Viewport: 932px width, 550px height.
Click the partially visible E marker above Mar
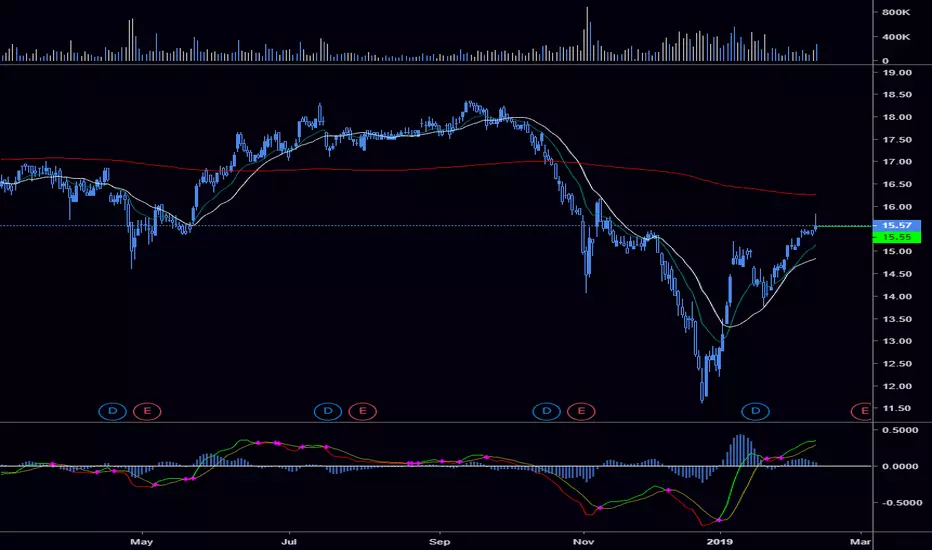(x=862, y=411)
